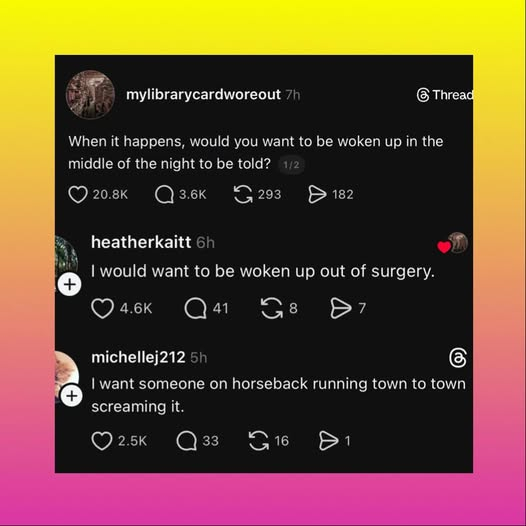
Task: Like michellej212's horseback reply
Action: tap(102, 441)
